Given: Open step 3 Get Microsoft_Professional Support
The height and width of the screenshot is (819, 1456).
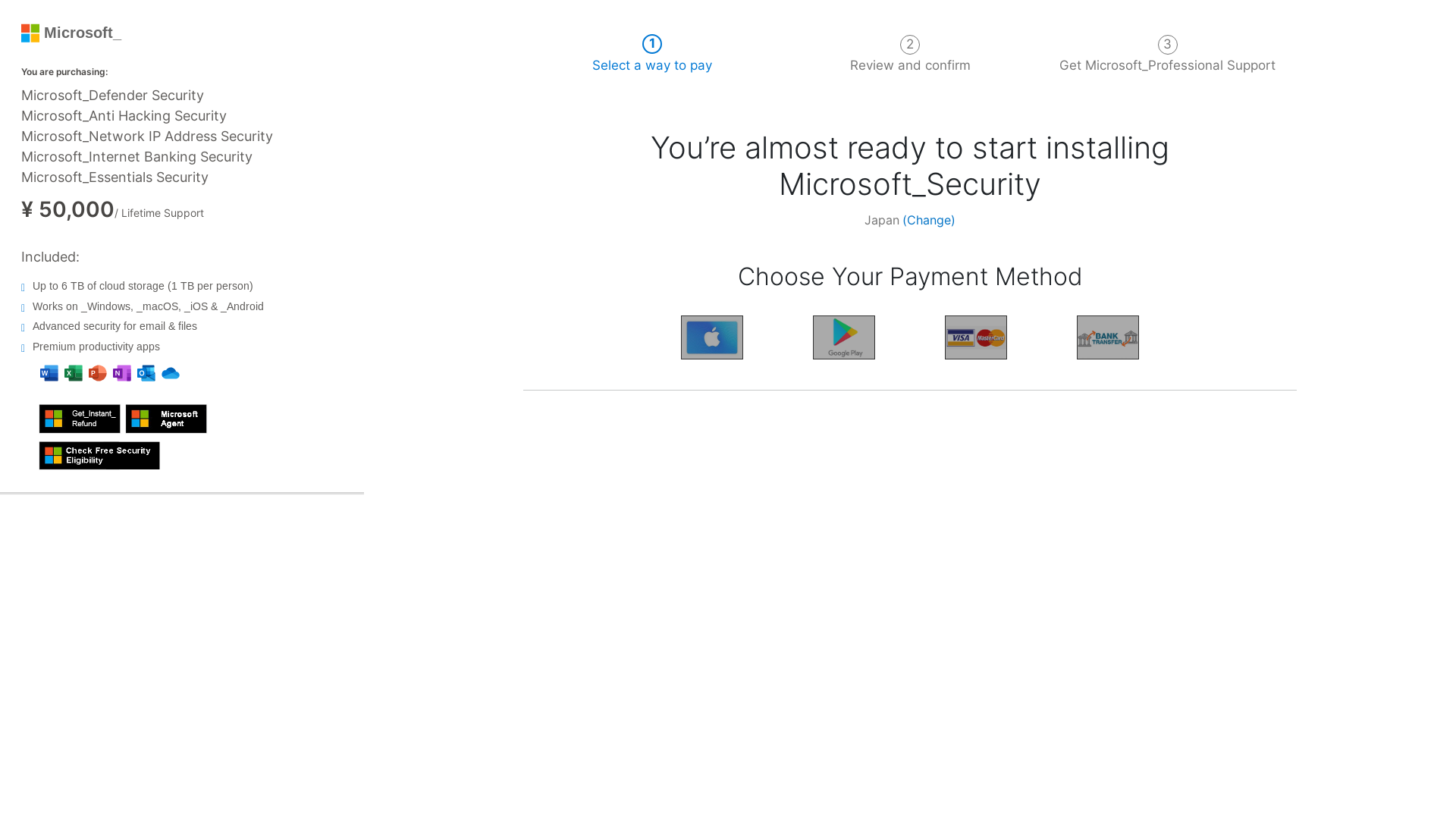Looking at the screenshot, I should (x=1167, y=55).
